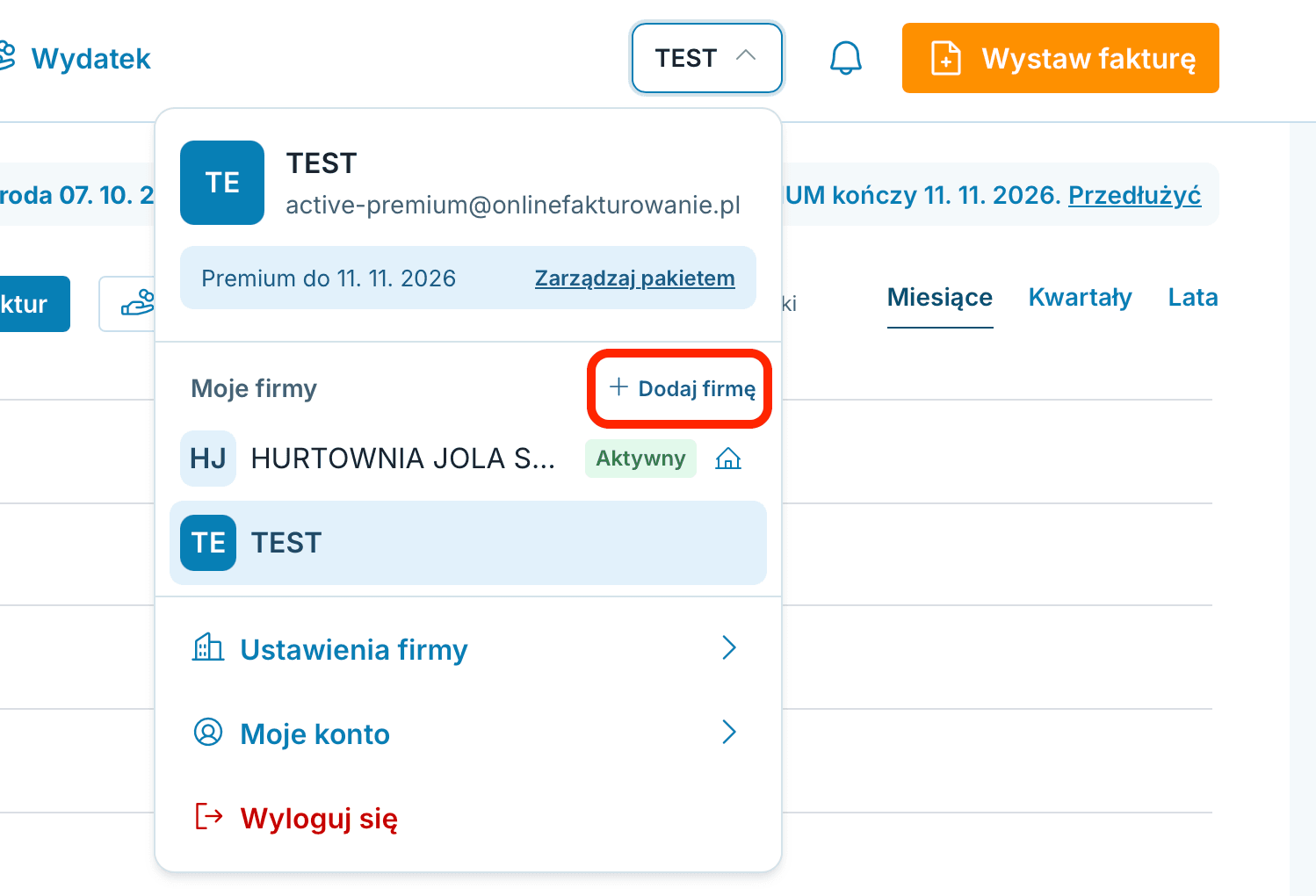Open the Zarządzaj pakietem link
The height and width of the screenshot is (896, 1316).
tap(635, 278)
